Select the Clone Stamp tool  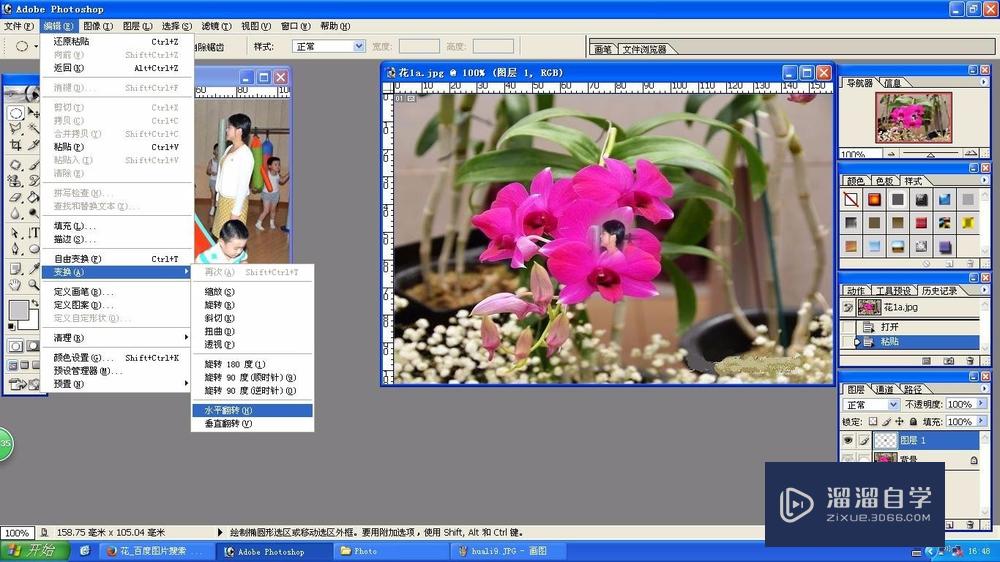pyautogui.click(x=16, y=181)
